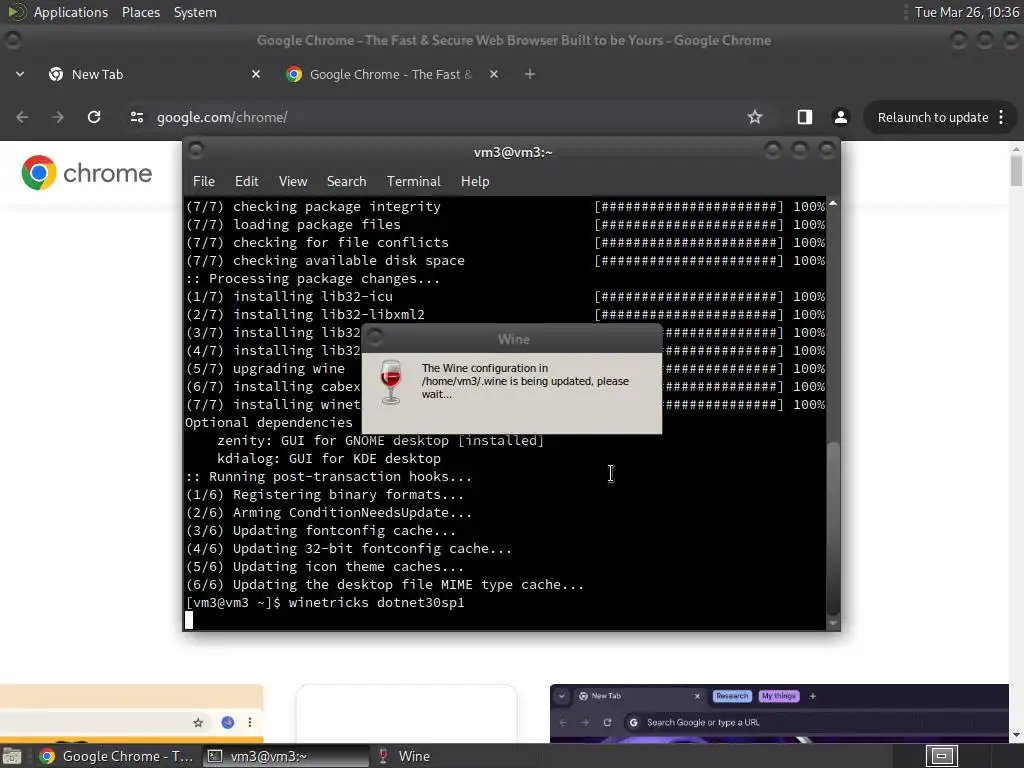The height and width of the screenshot is (768, 1024).
Task: Open site information icon in address bar
Action: tap(136, 117)
